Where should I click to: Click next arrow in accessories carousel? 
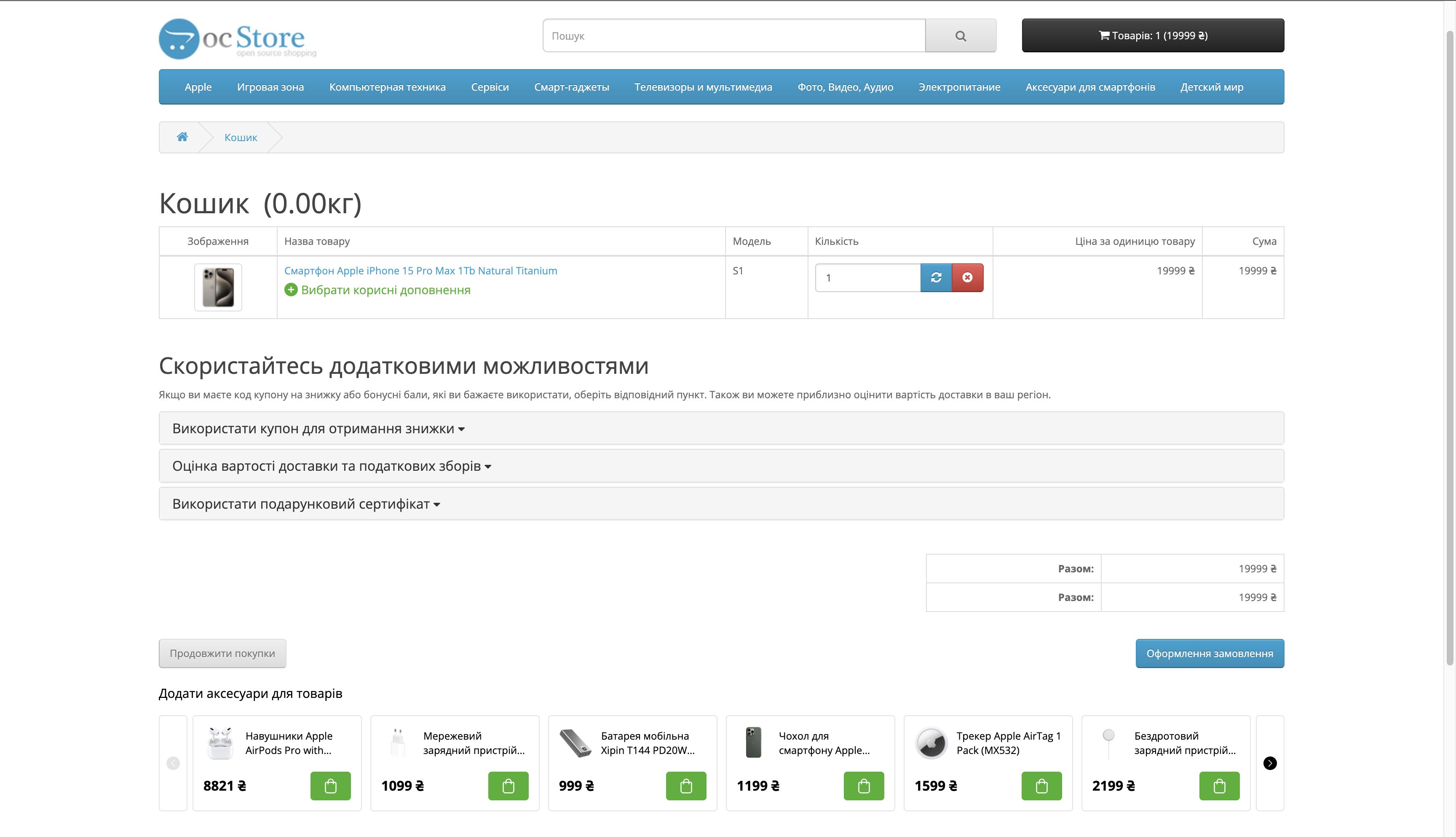coord(1270,763)
